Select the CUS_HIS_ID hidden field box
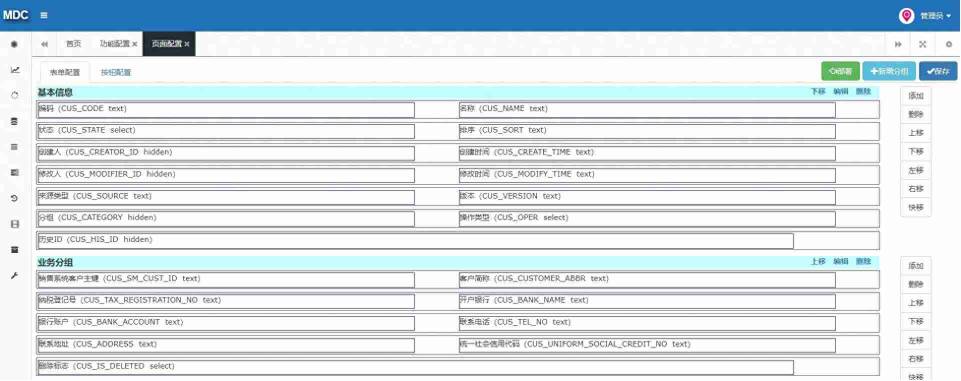This screenshot has width=961, height=381. (x=415, y=241)
